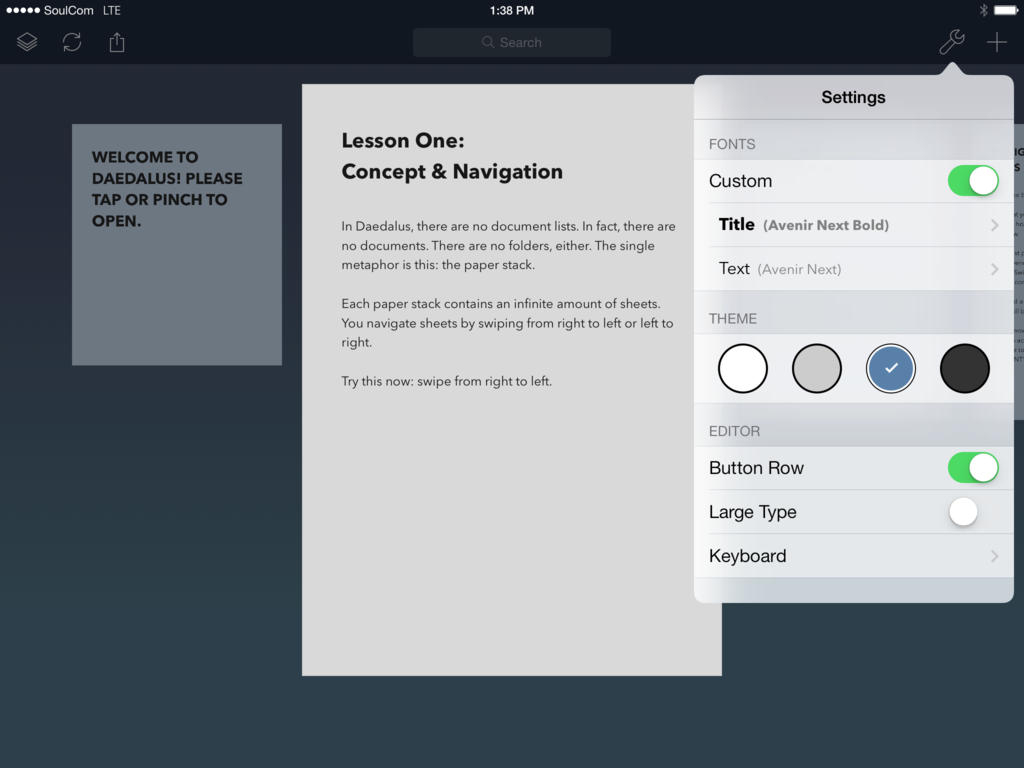Image resolution: width=1024 pixels, height=768 pixels.
Task: Tap 'Try this now: swipe' line
Action: click(447, 381)
